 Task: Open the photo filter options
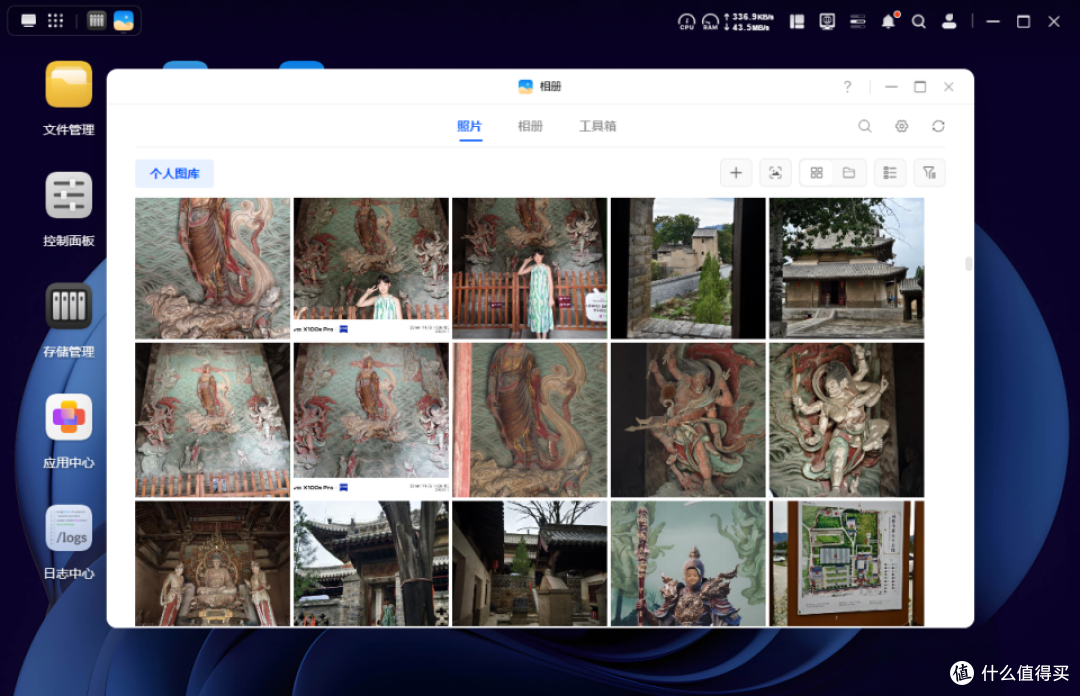click(x=929, y=173)
